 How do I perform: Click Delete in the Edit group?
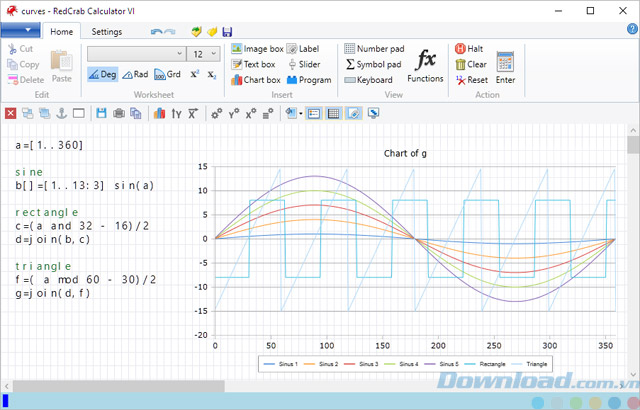tap(26, 80)
